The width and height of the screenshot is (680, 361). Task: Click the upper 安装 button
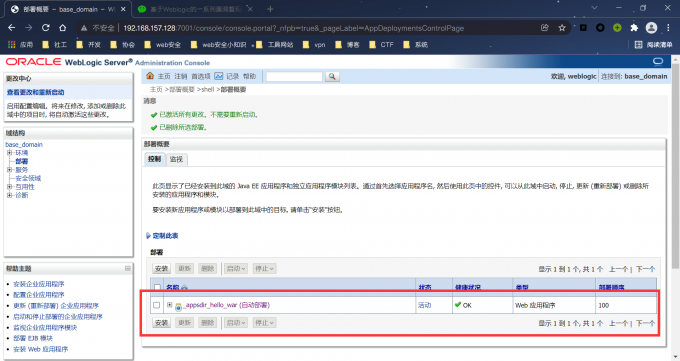coord(161,269)
